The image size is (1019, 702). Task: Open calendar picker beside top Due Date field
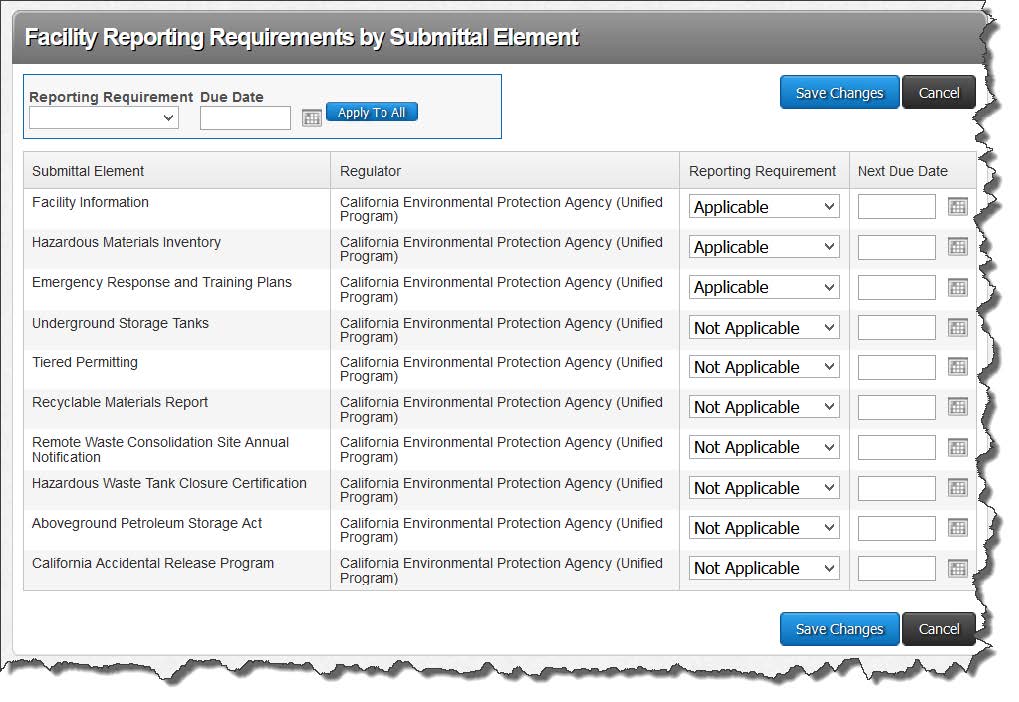click(312, 118)
